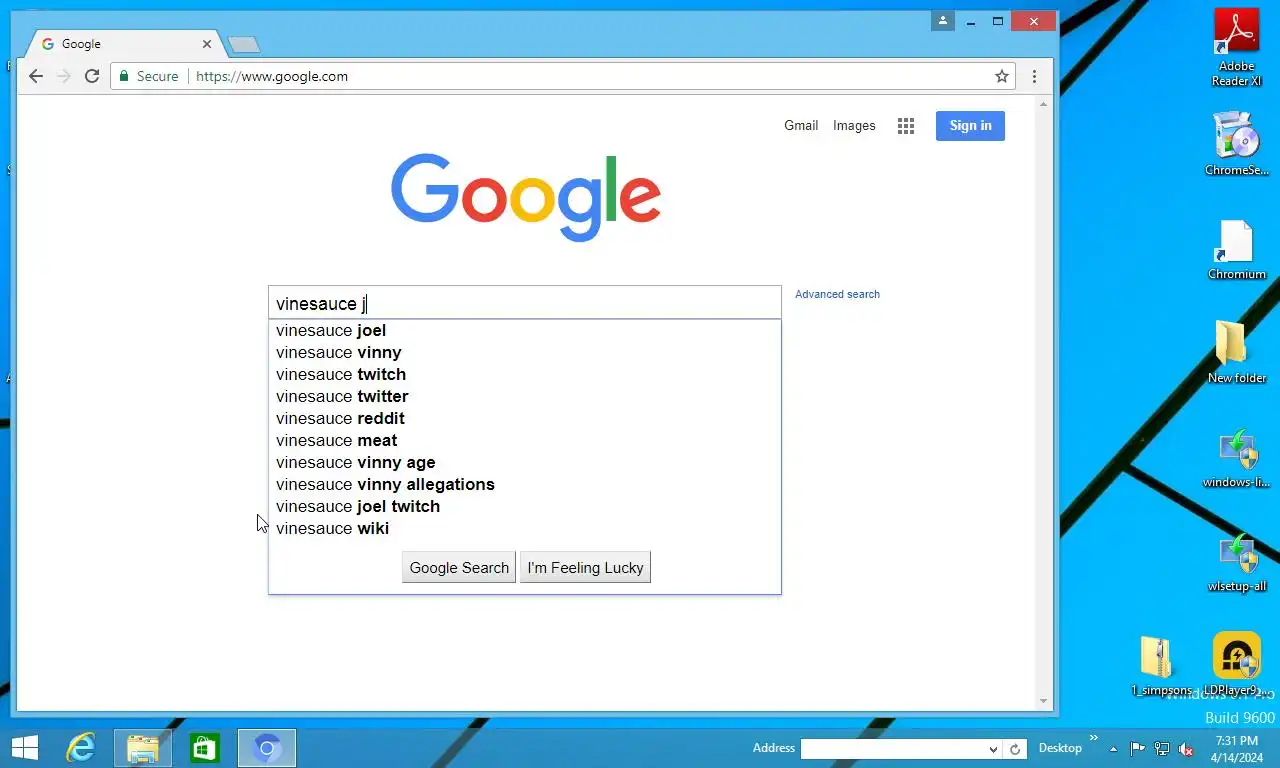The width and height of the screenshot is (1280, 768).
Task: Click the network tray icon
Action: pyautogui.click(x=1162, y=749)
